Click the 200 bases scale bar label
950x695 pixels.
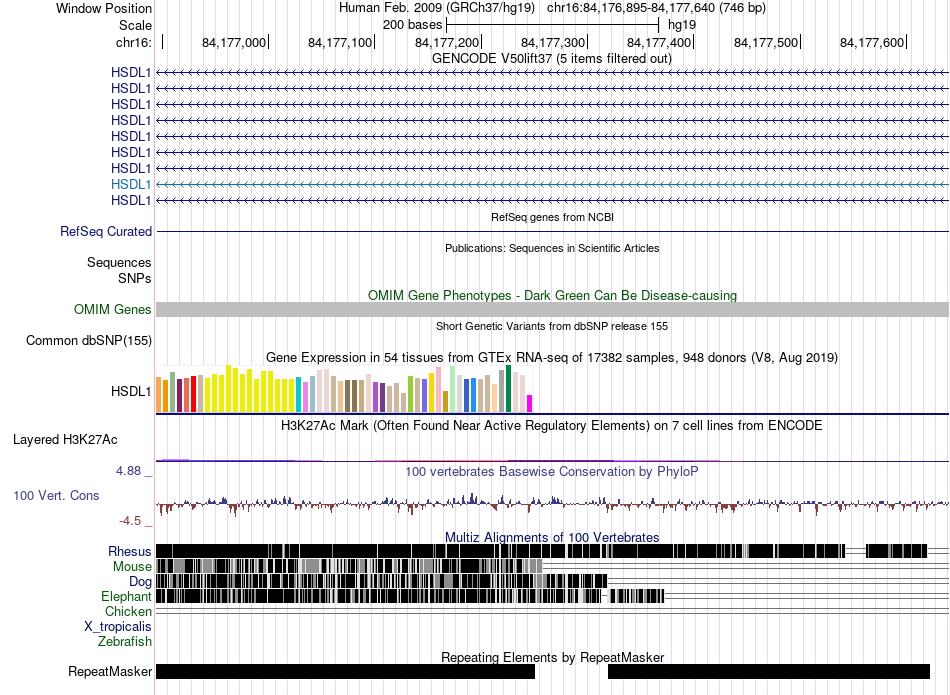tap(413, 25)
